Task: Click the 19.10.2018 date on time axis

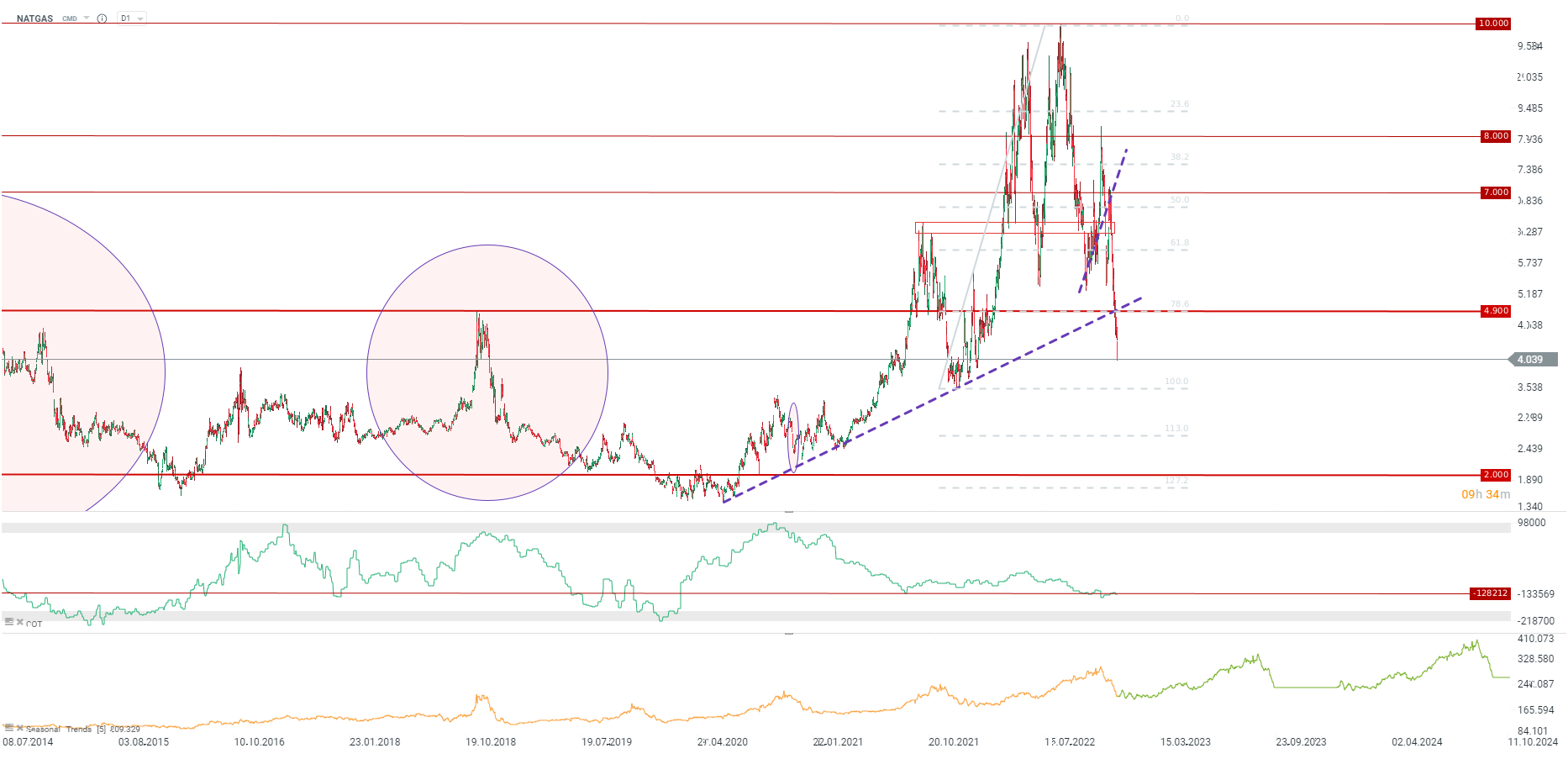Action: pyautogui.click(x=491, y=742)
